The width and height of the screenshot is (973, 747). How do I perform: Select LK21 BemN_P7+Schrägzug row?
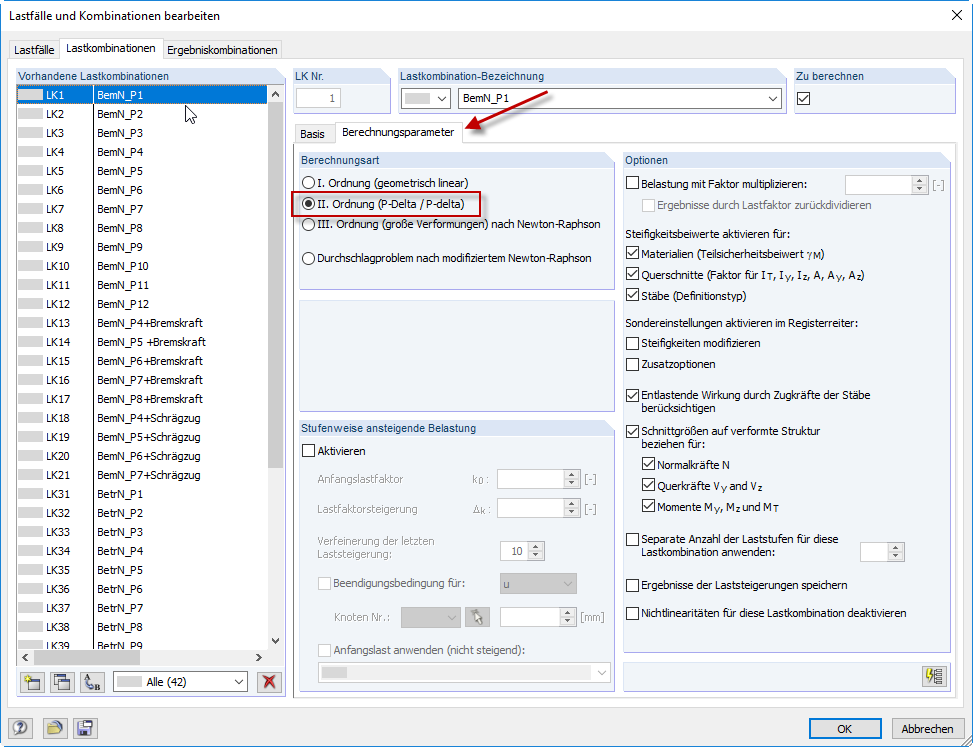point(142,475)
